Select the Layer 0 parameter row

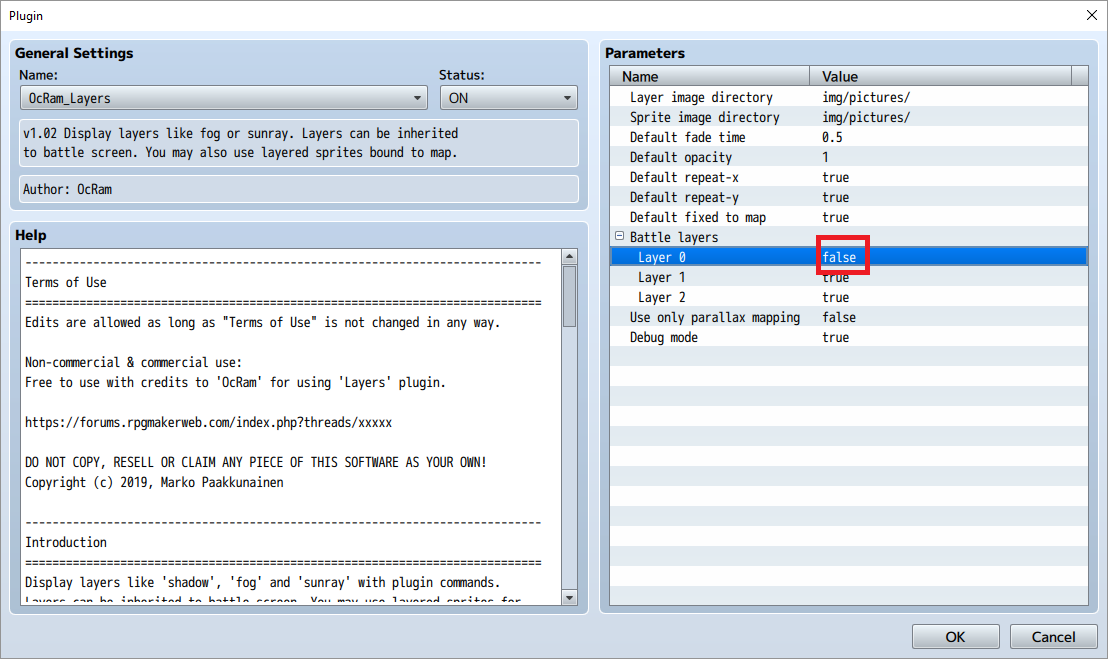pyautogui.click(x=849, y=257)
